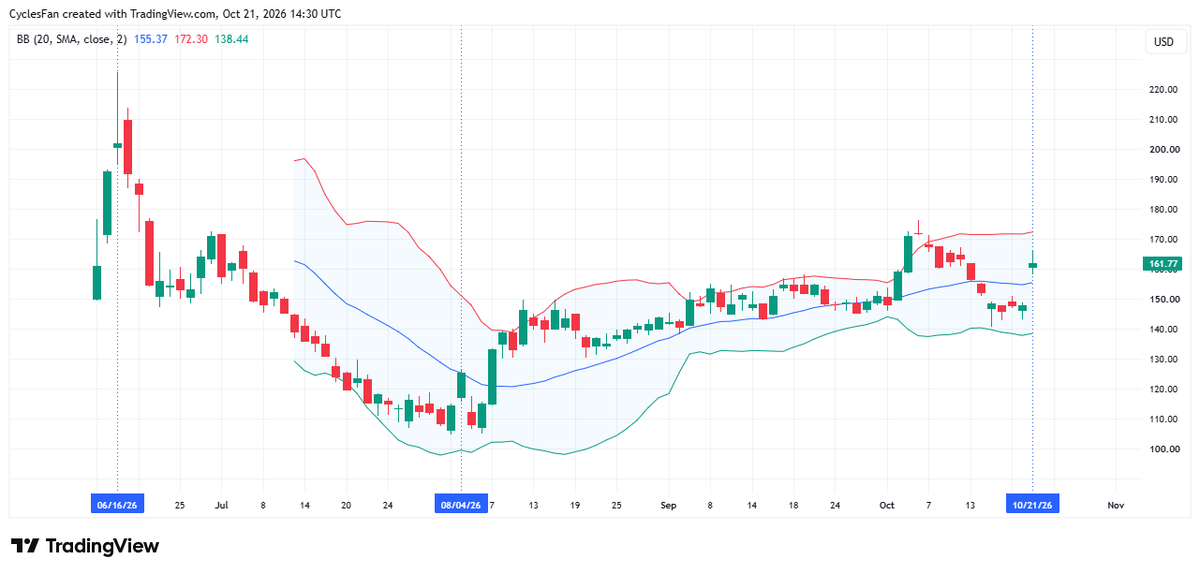
Task: Click the Sep time axis label
Action: pos(669,505)
